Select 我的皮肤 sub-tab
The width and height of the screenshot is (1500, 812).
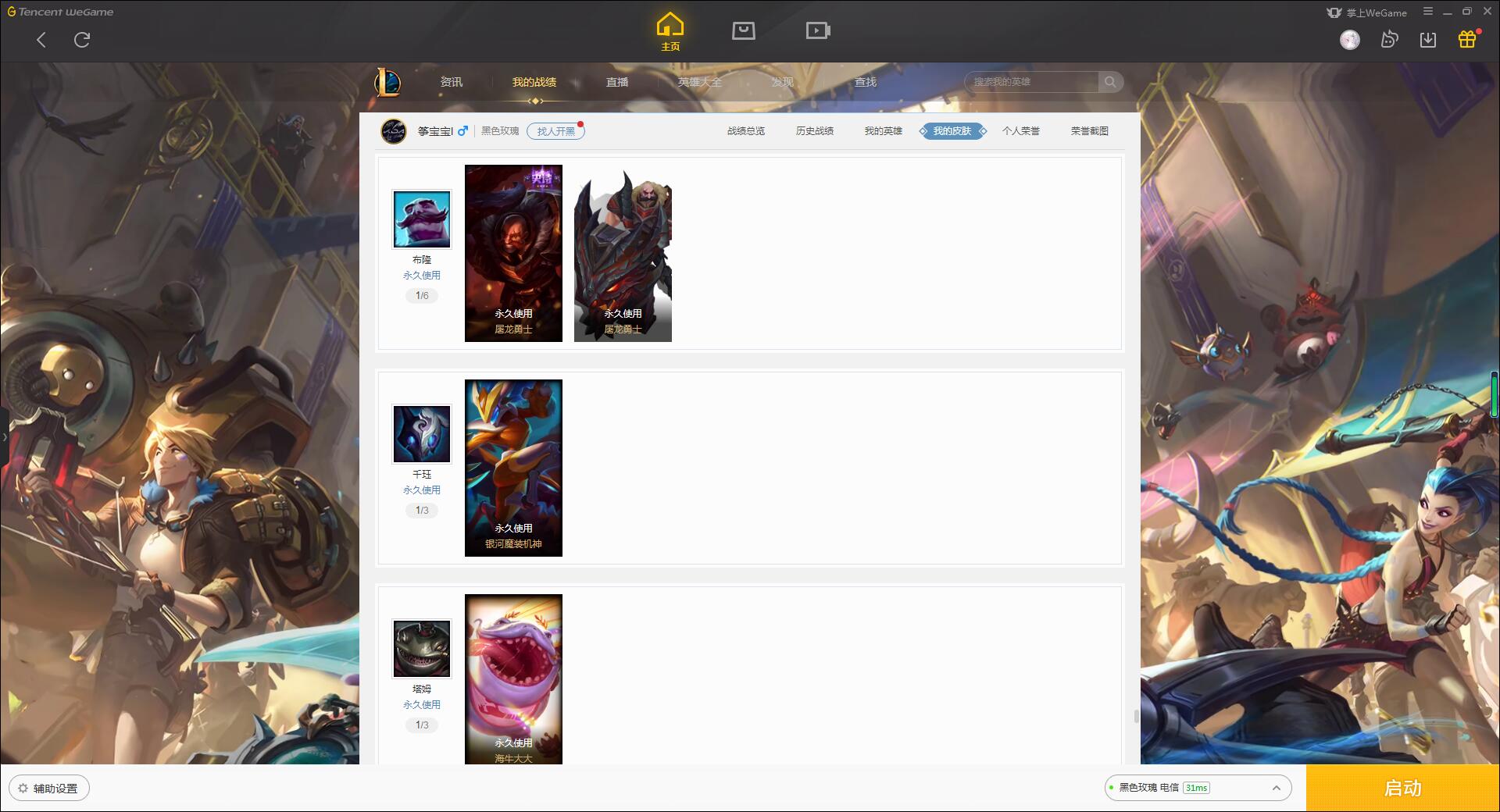point(952,131)
